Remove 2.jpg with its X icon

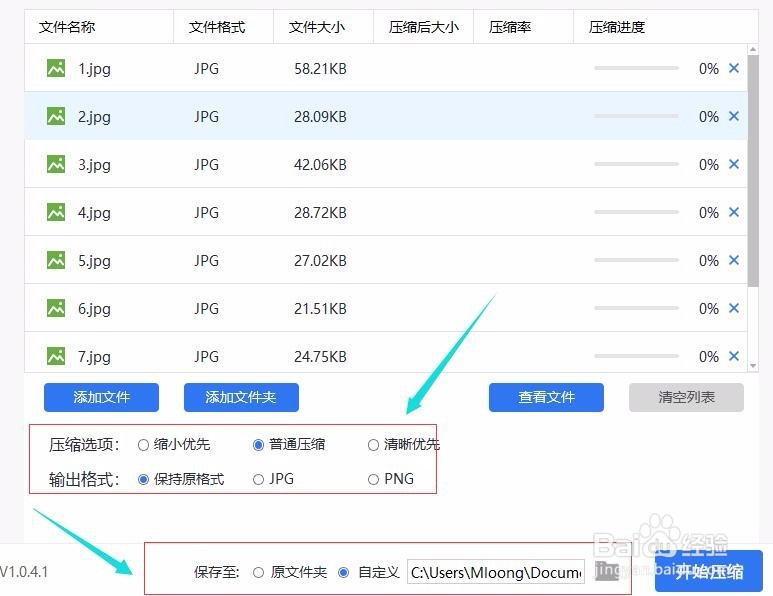(x=734, y=116)
